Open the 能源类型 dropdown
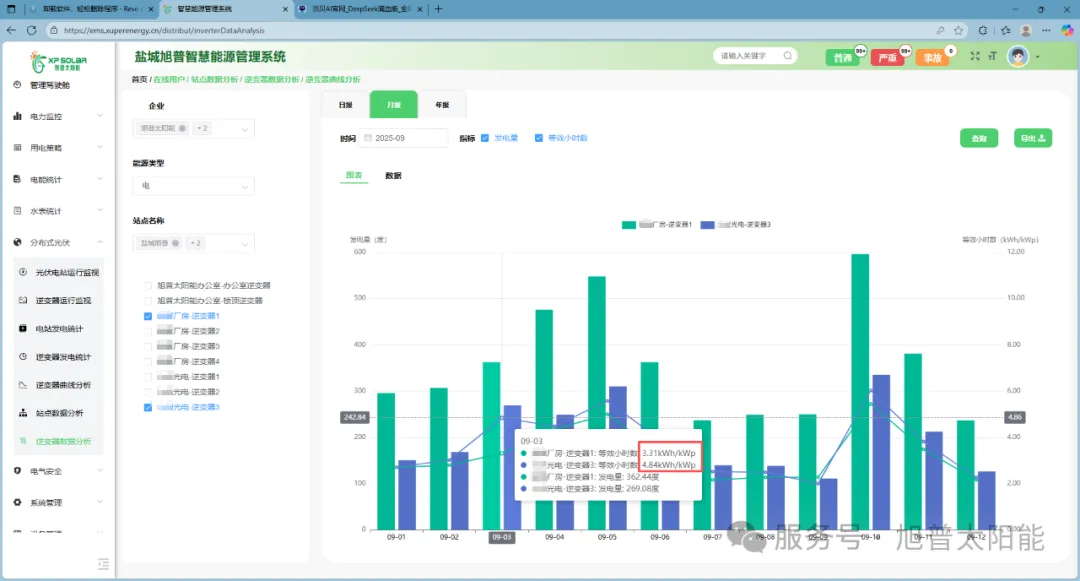 (193, 186)
